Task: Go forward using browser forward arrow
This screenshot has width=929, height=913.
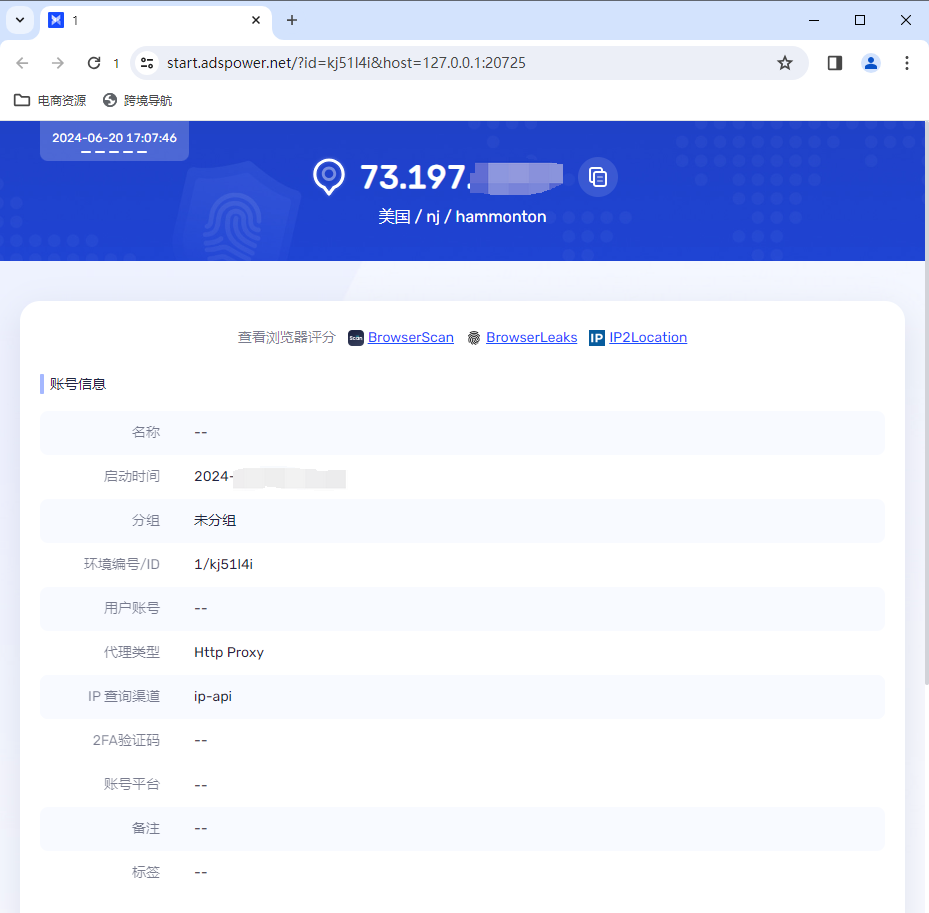Action: (x=57, y=63)
